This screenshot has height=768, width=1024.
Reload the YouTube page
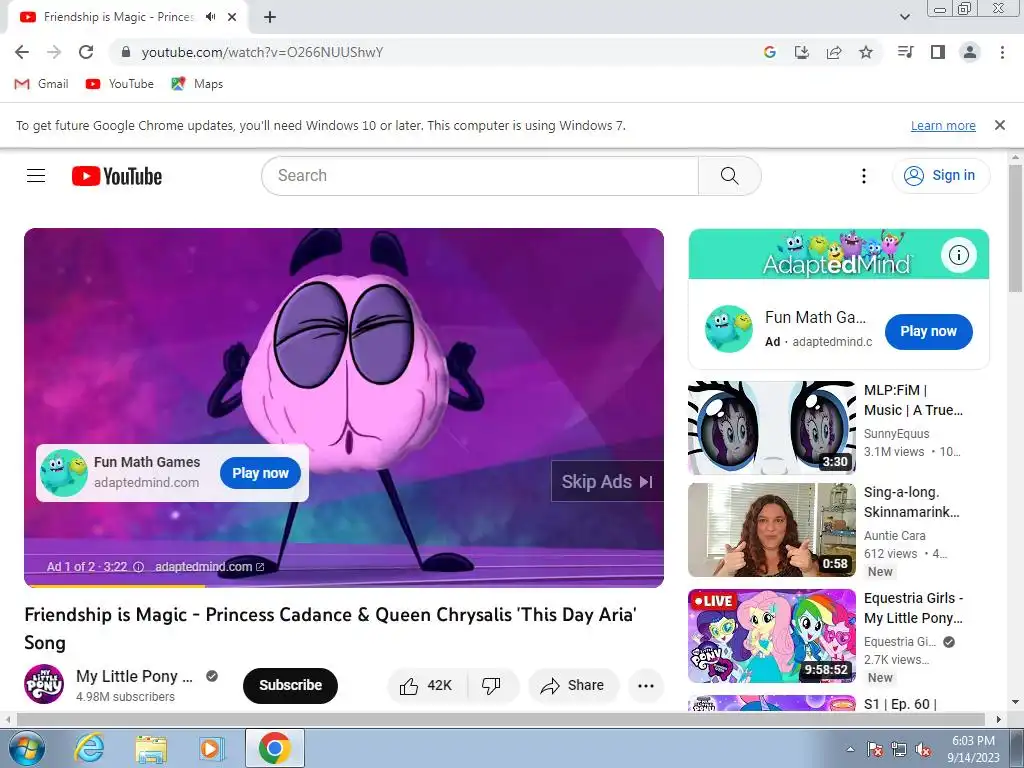[x=86, y=52]
